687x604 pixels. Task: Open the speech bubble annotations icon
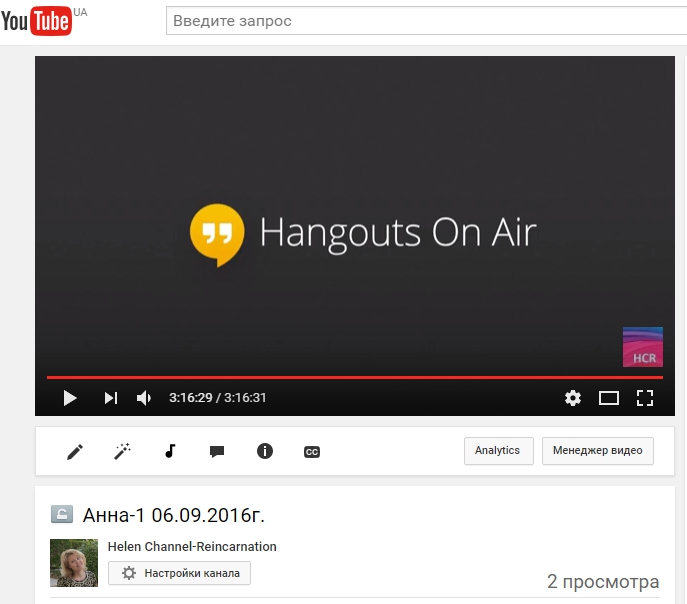[x=217, y=452]
